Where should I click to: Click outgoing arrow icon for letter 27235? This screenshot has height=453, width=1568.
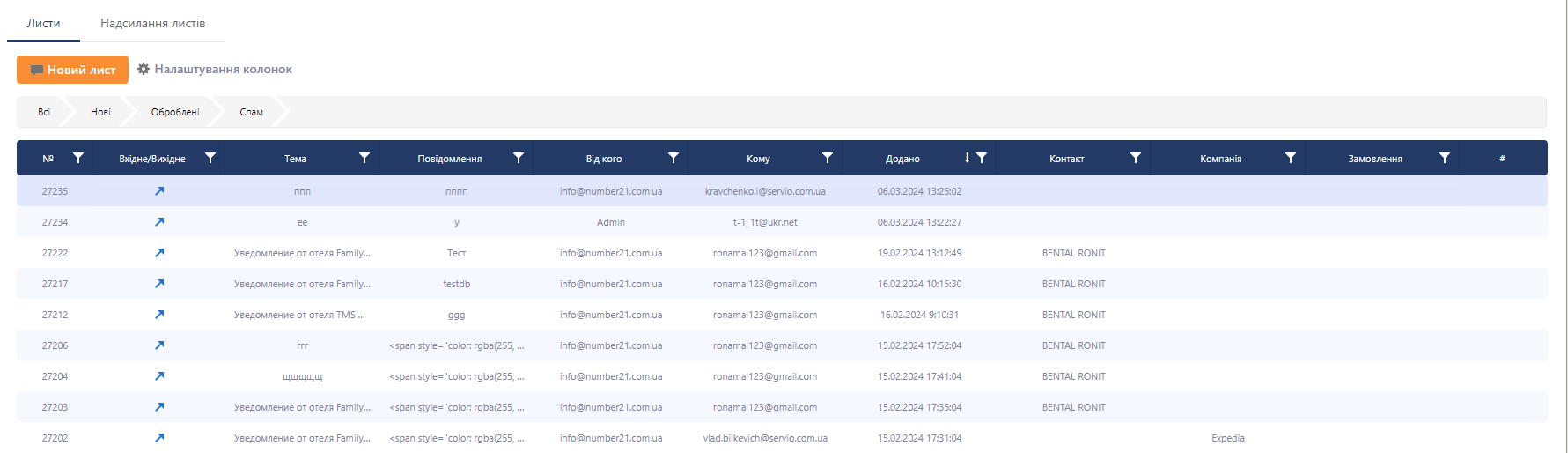coord(159,191)
